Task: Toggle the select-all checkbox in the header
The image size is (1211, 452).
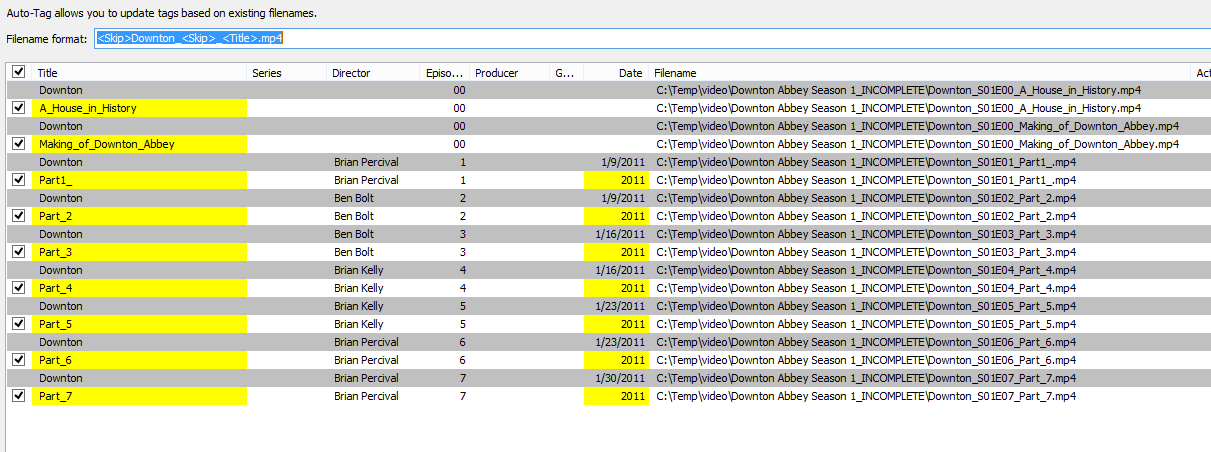Action: pyautogui.click(x=18, y=72)
